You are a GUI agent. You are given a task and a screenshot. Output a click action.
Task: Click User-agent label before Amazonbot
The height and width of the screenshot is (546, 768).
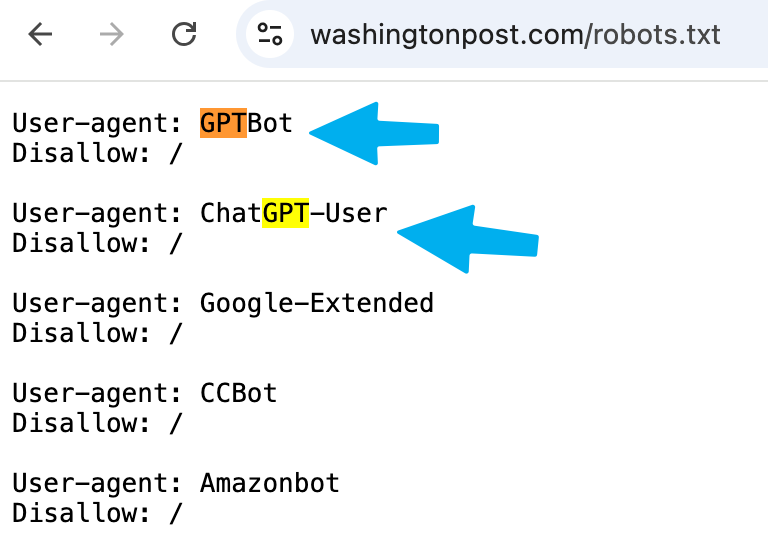pos(97,484)
